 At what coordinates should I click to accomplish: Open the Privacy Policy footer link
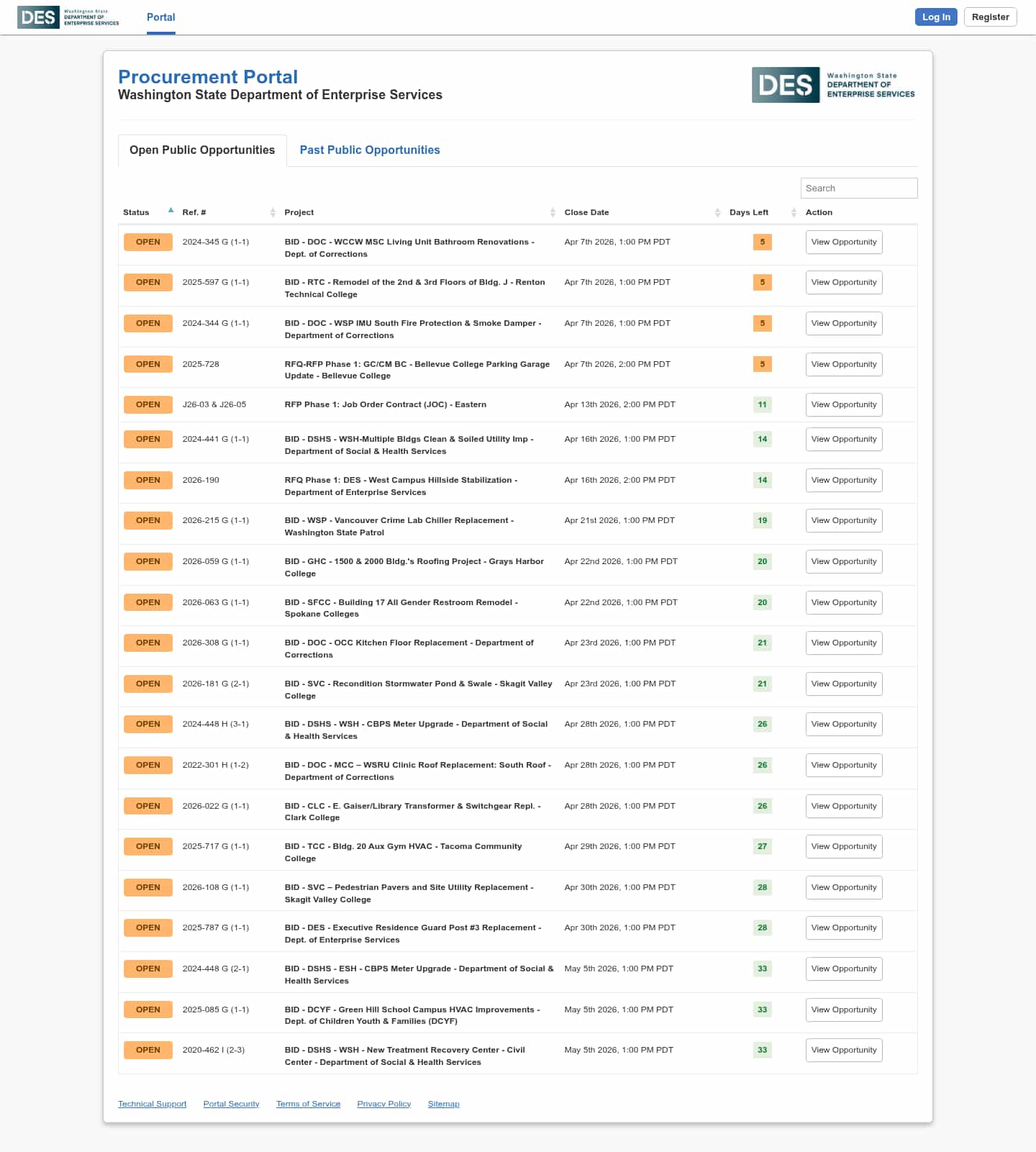tap(383, 1104)
